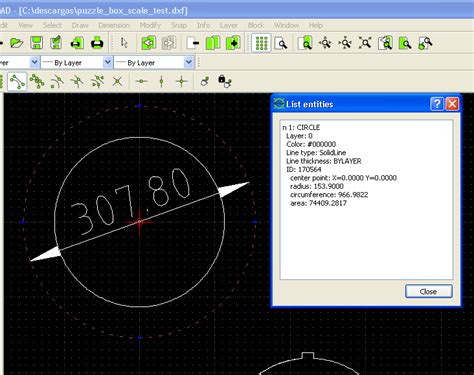Open the Block menu
This screenshot has height=375, width=474.
(256, 25)
